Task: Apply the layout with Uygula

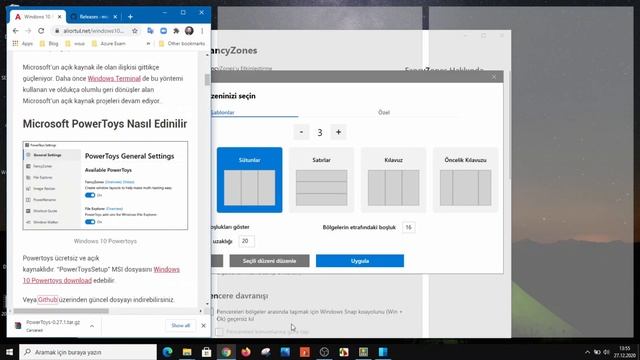Action: [x=360, y=261]
